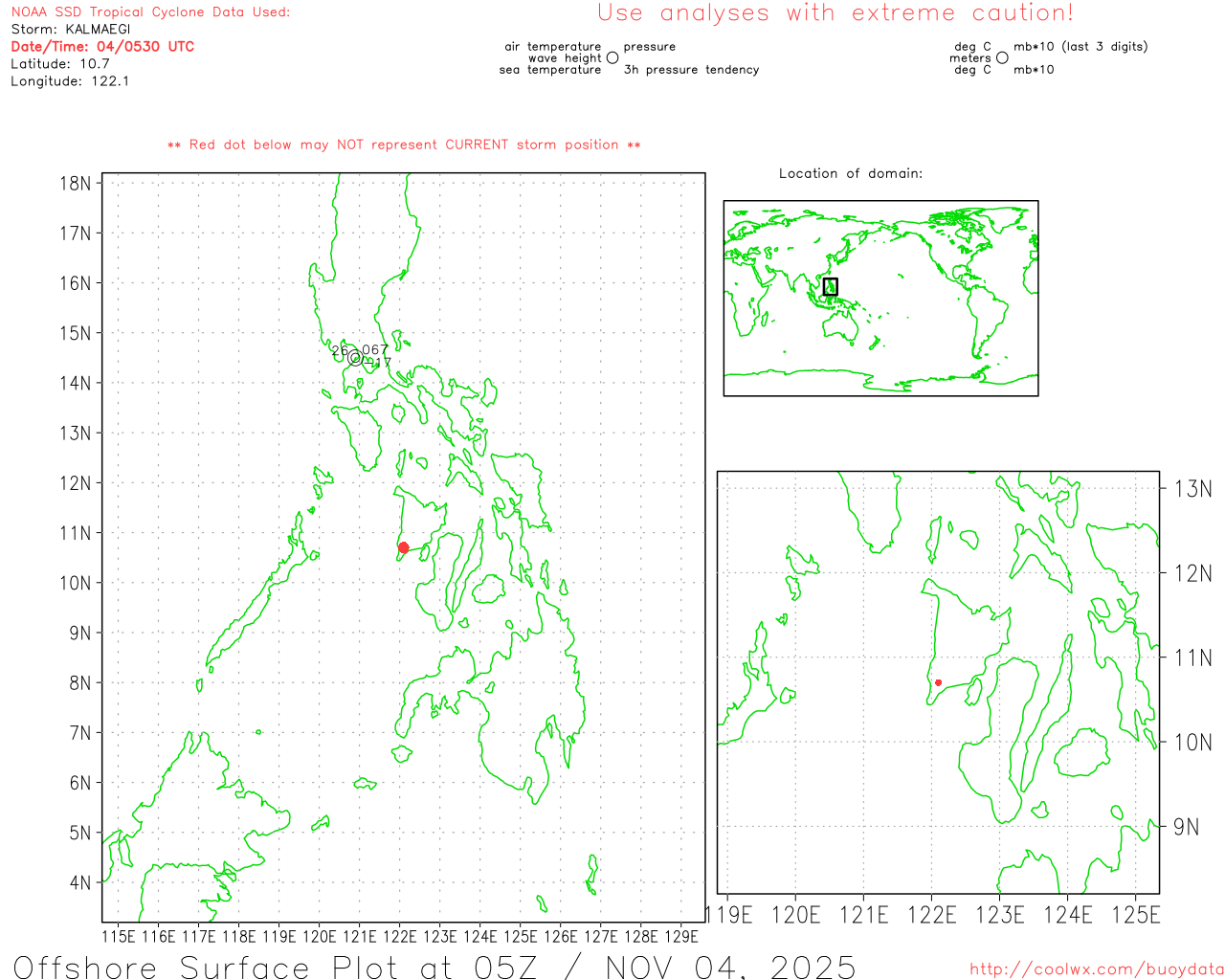This screenshot has height=980, width=1225.
Task: Select the station observation circle near 15N
Action: pos(355,358)
